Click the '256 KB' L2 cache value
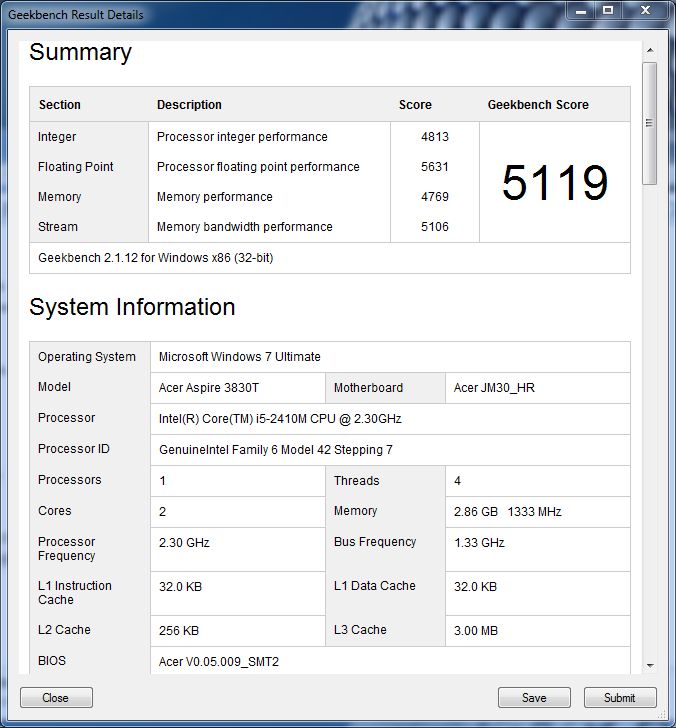 point(179,630)
